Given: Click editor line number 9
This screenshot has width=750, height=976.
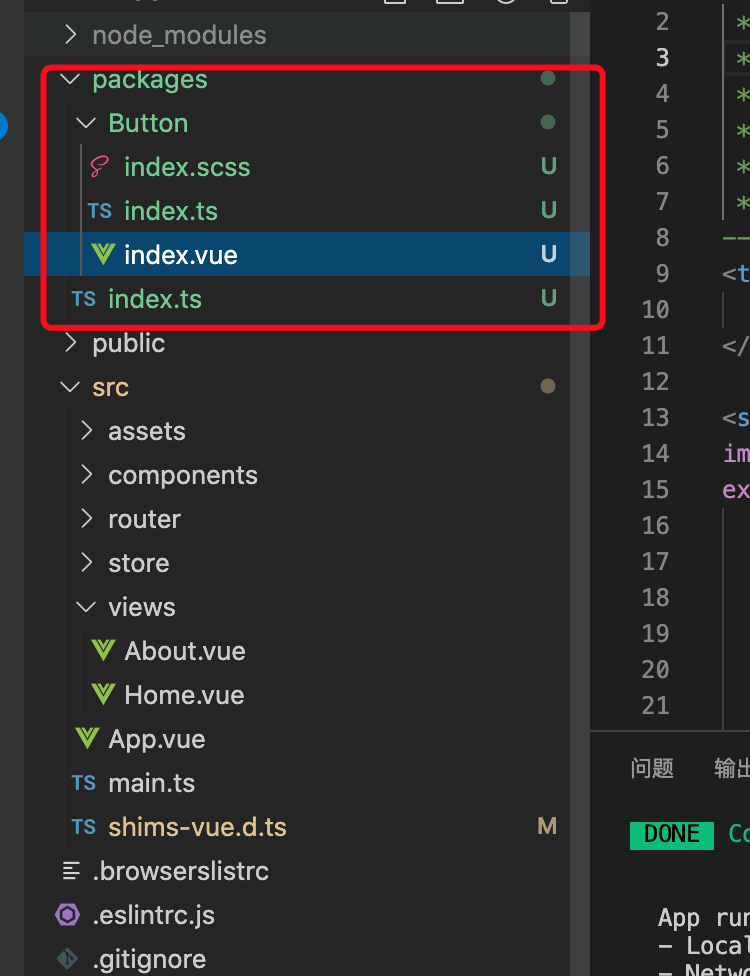Looking at the screenshot, I should tap(662, 273).
